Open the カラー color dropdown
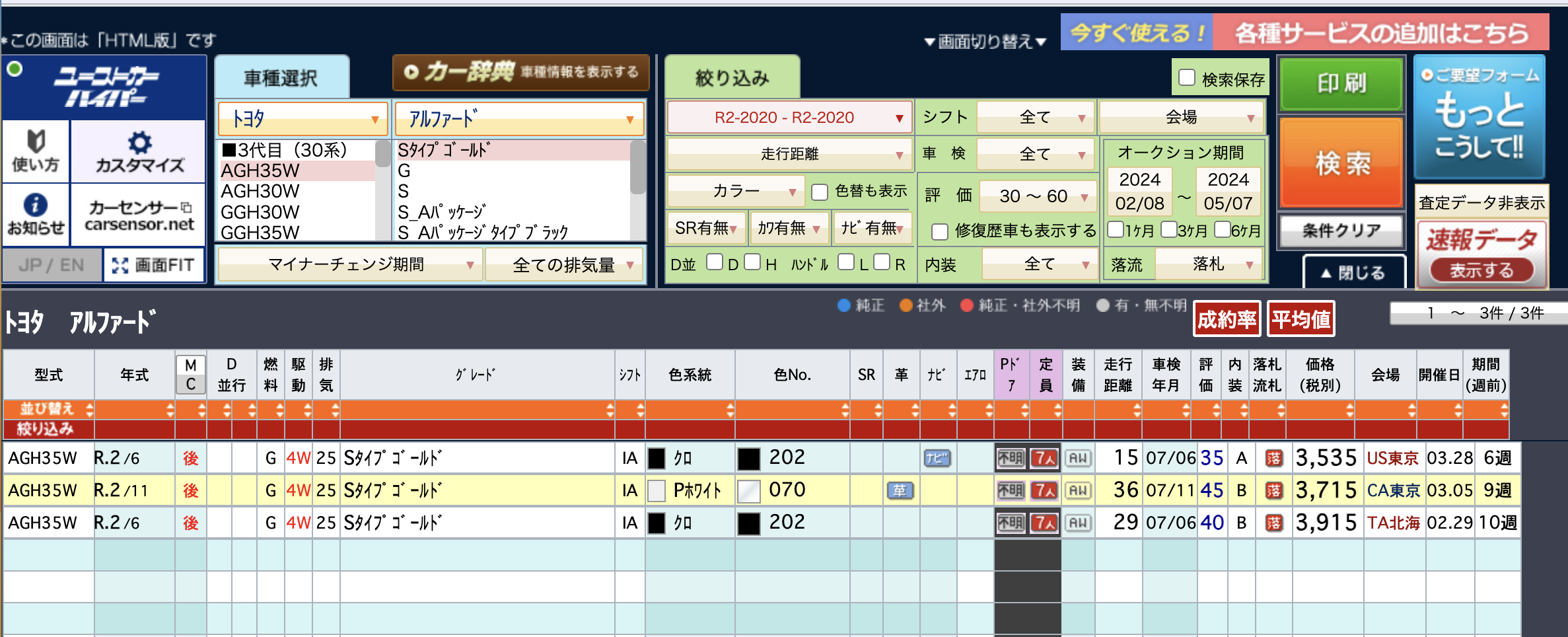Screen dimensions: 1568x637 (x=736, y=192)
